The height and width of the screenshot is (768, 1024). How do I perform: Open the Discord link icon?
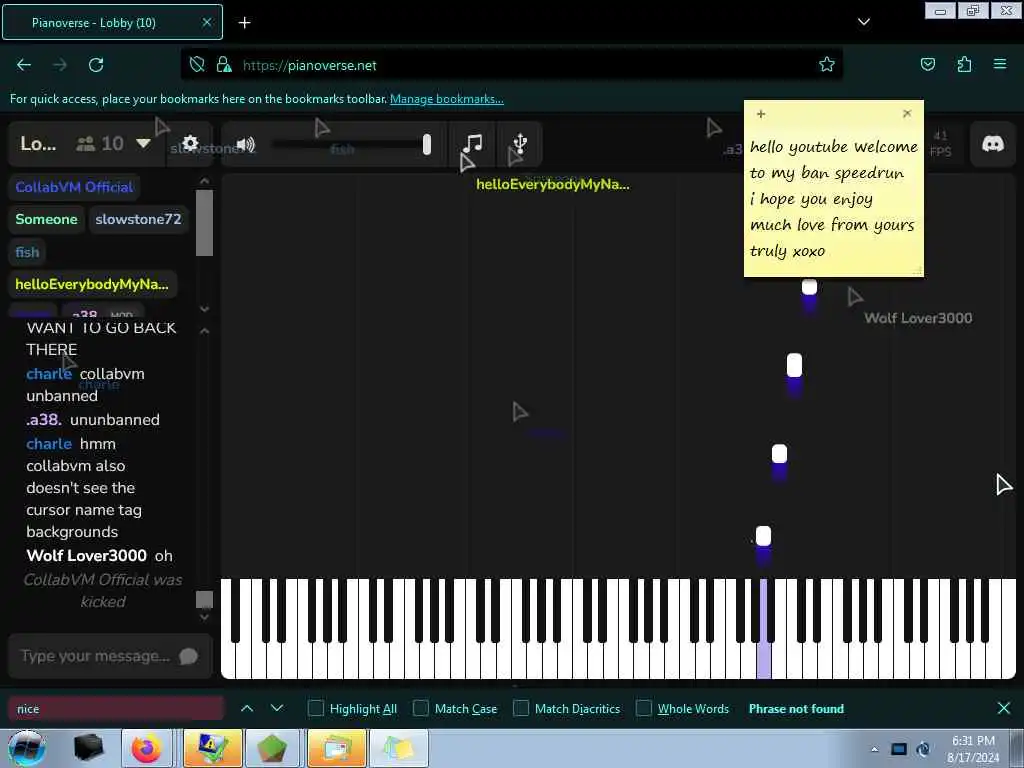tap(993, 144)
